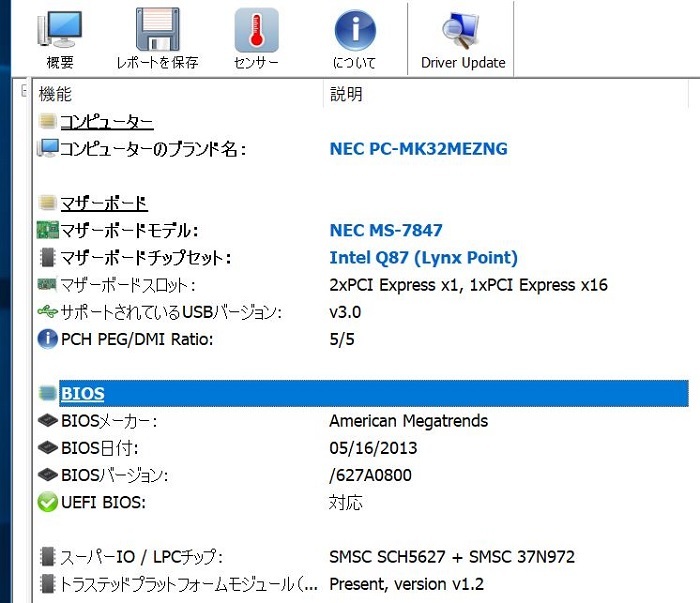The image size is (700, 603).
Task: Click the green check icon beside UEFI BIOS
Action: [47, 502]
